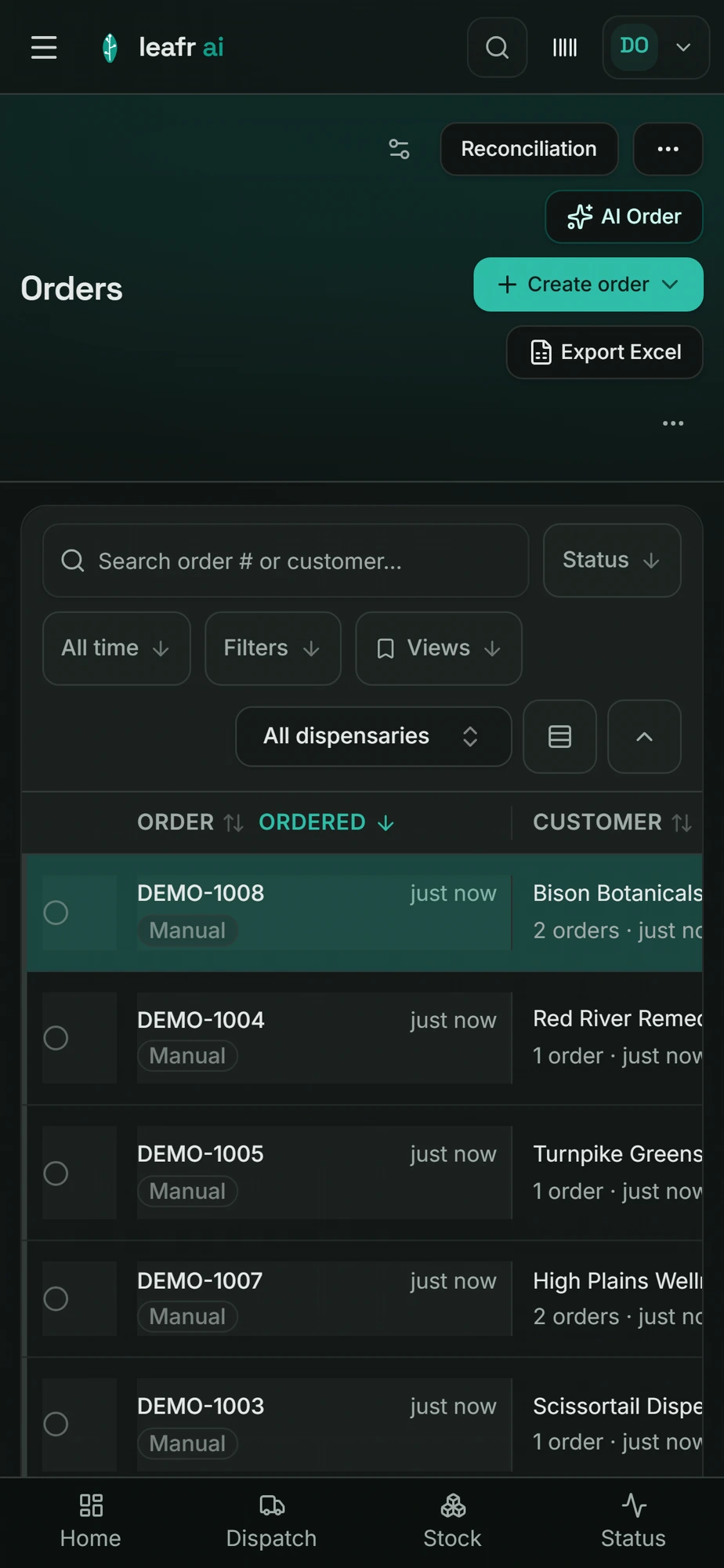Image resolution: width=724 pixels, height=1568 pixels.
Task: Select the DEMO-1003 order row checkbox
Action: (x=56, y=1424)
